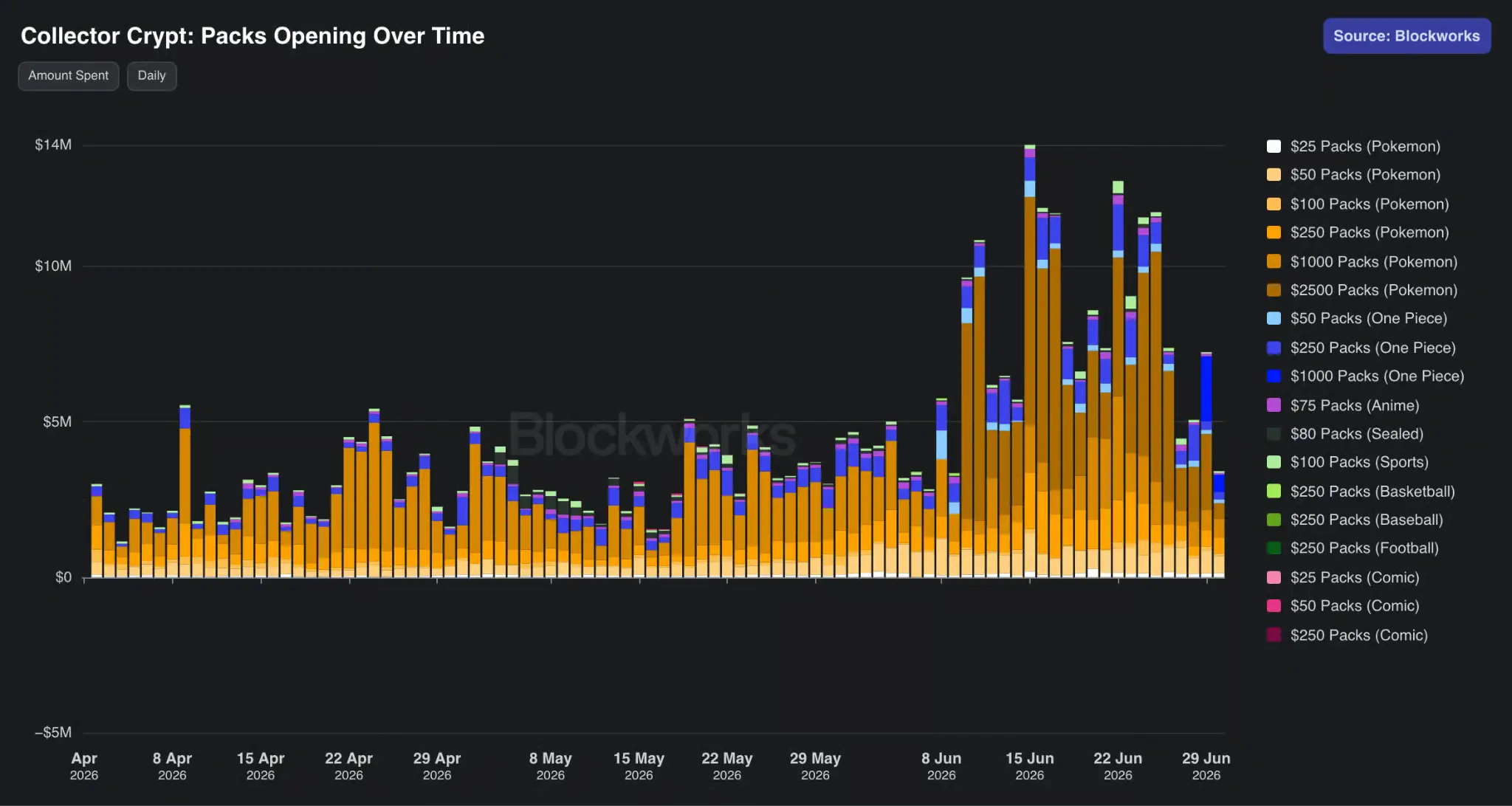This screenshot has height=806, width=1512.
Task: Toggle the $50 Packs (Pokemon) legend label
Action: point(1365,175)
